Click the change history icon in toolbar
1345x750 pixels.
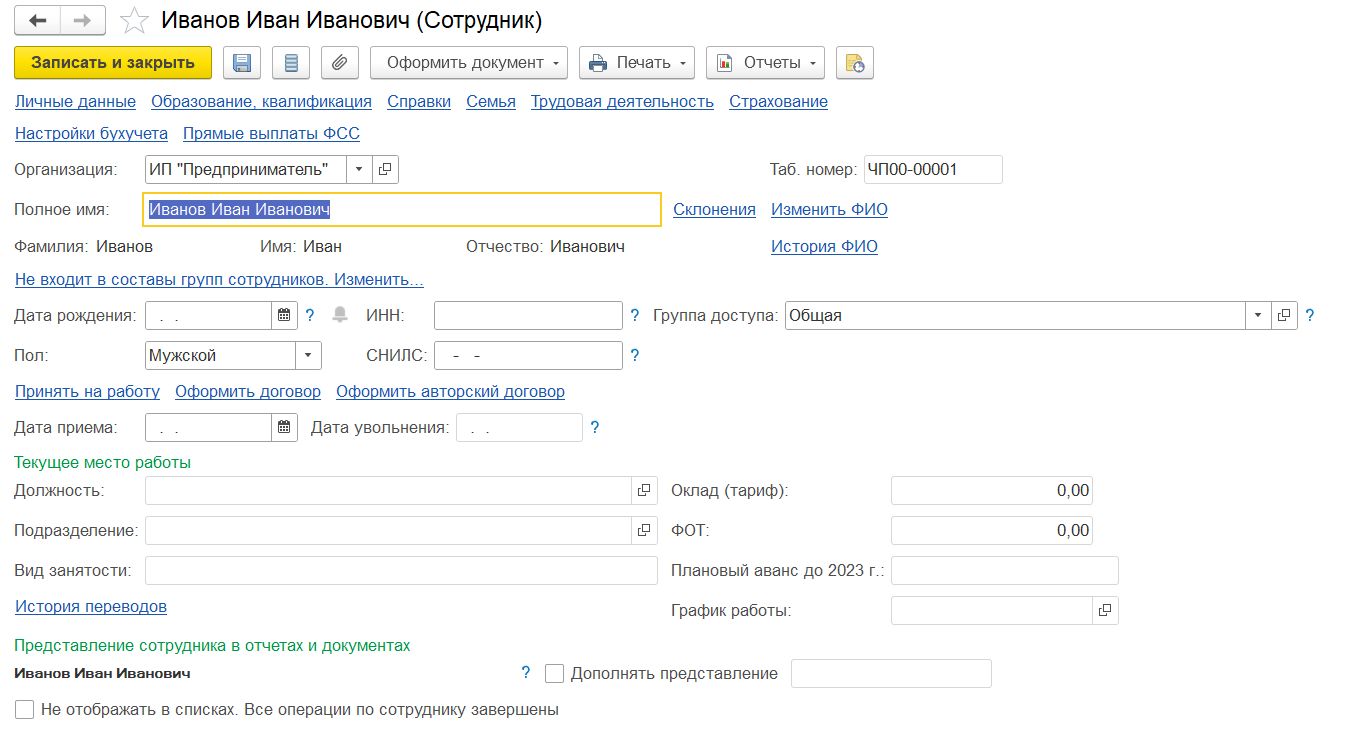pyautogui.click(x=854, y=63)
